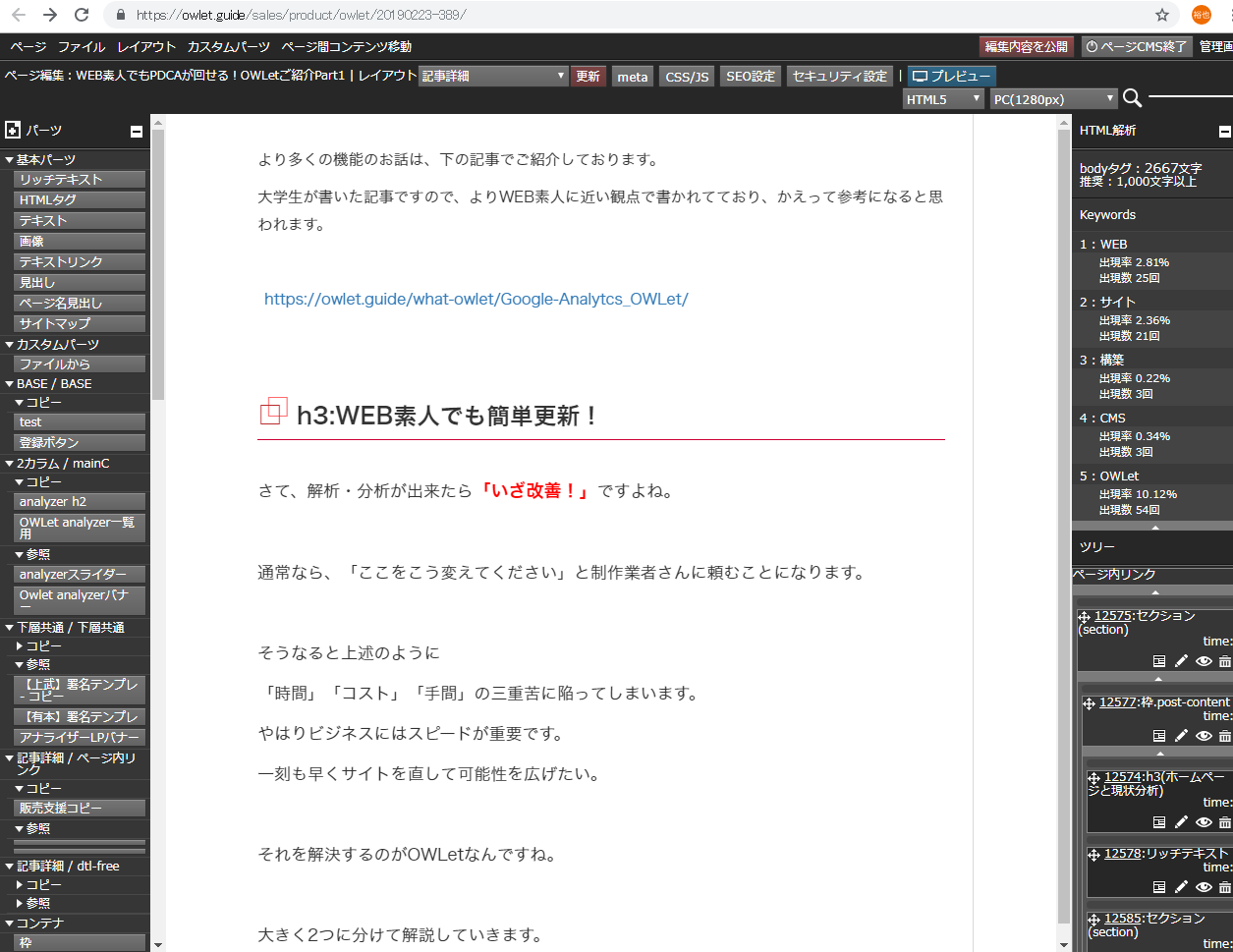The height and width of the screenshot is (952, 1233).
Task: Click the magnifier zoom icon in the toolbar
Action: [x=1132, y=97]
